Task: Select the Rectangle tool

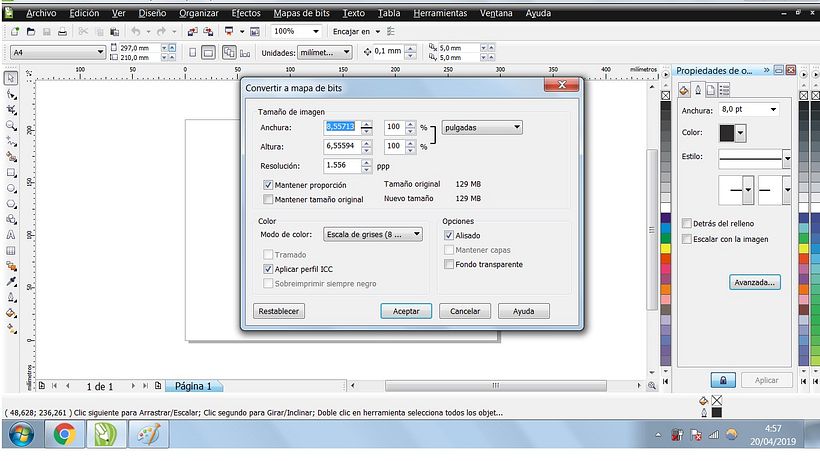Action: coord(10,173)
